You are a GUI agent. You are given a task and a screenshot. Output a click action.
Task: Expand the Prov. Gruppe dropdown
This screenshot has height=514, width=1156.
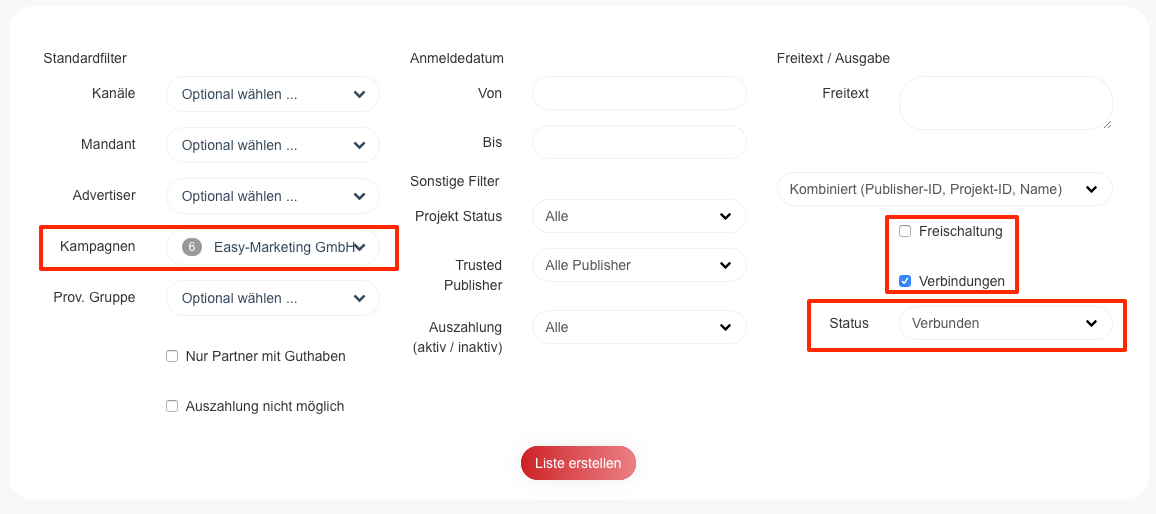click(272, 298)
